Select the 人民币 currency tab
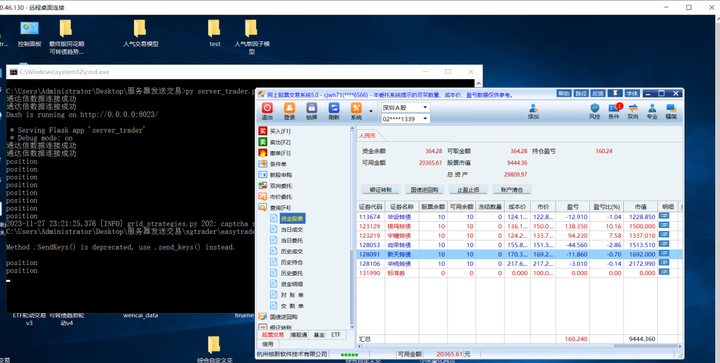Image resolution: width=720 pixels, height=363 pixels. (x=367, y=136)
